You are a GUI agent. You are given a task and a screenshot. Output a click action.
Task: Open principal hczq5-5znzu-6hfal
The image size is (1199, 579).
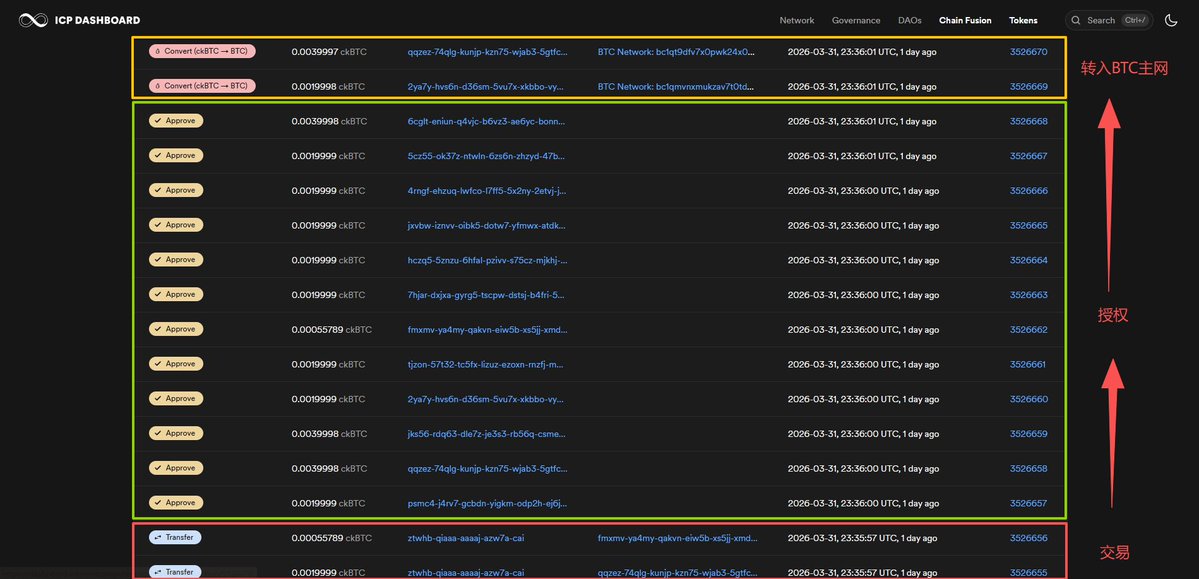coord(487,260)
